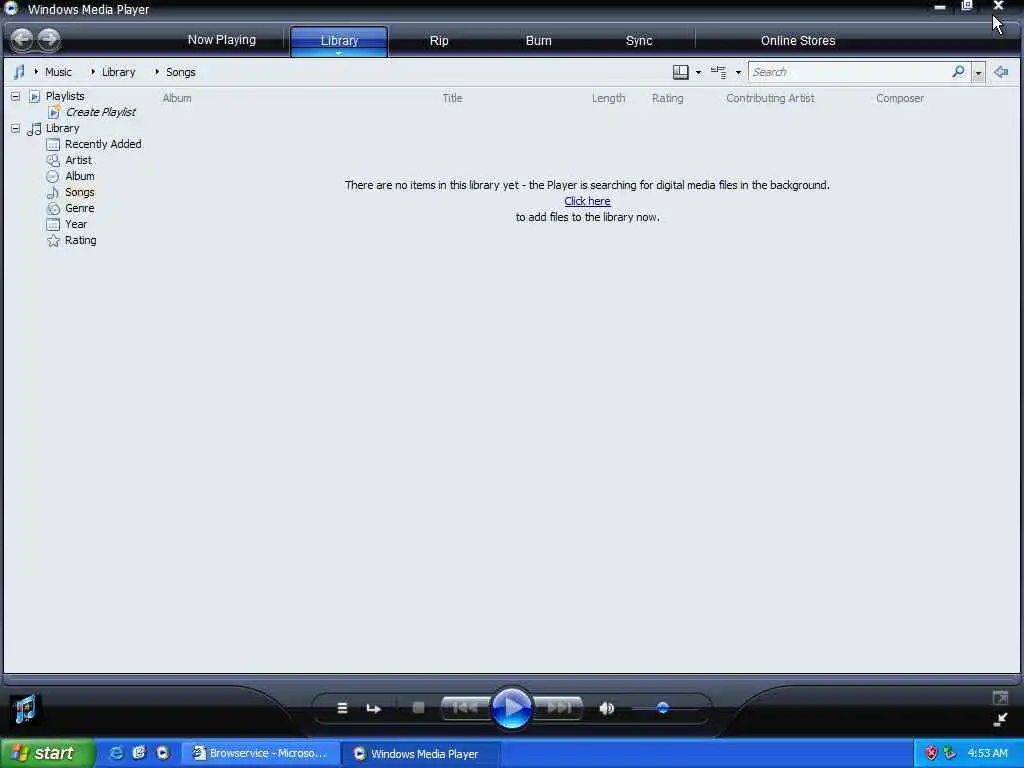Open the Rip tab

click(x=439, y=40)
